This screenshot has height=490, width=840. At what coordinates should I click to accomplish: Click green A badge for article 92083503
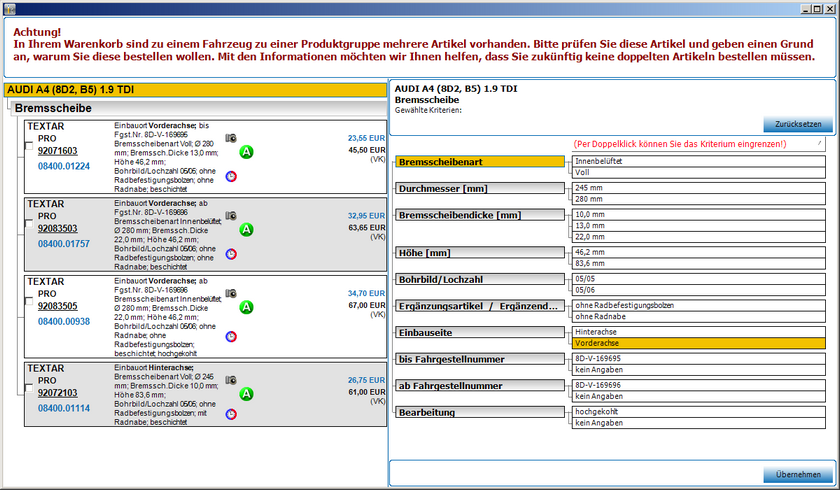pos(246,230)
